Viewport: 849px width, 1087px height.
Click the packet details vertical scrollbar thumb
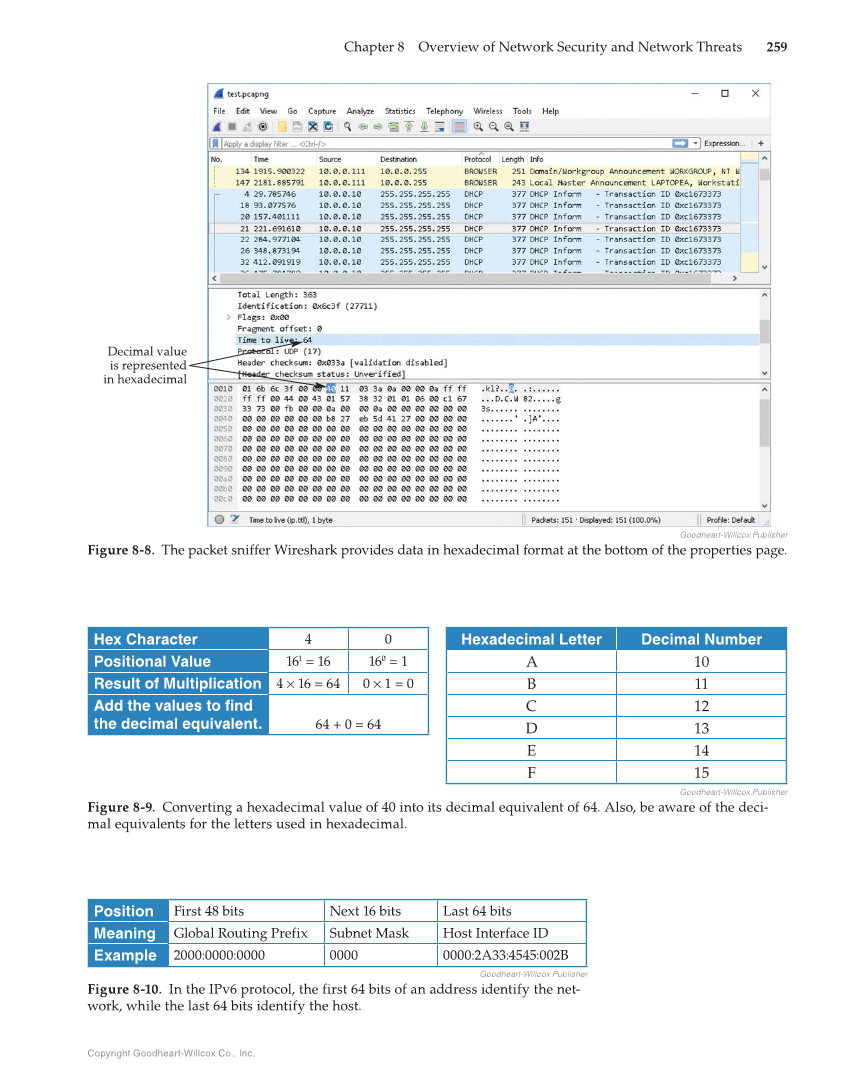pos(765,331)
